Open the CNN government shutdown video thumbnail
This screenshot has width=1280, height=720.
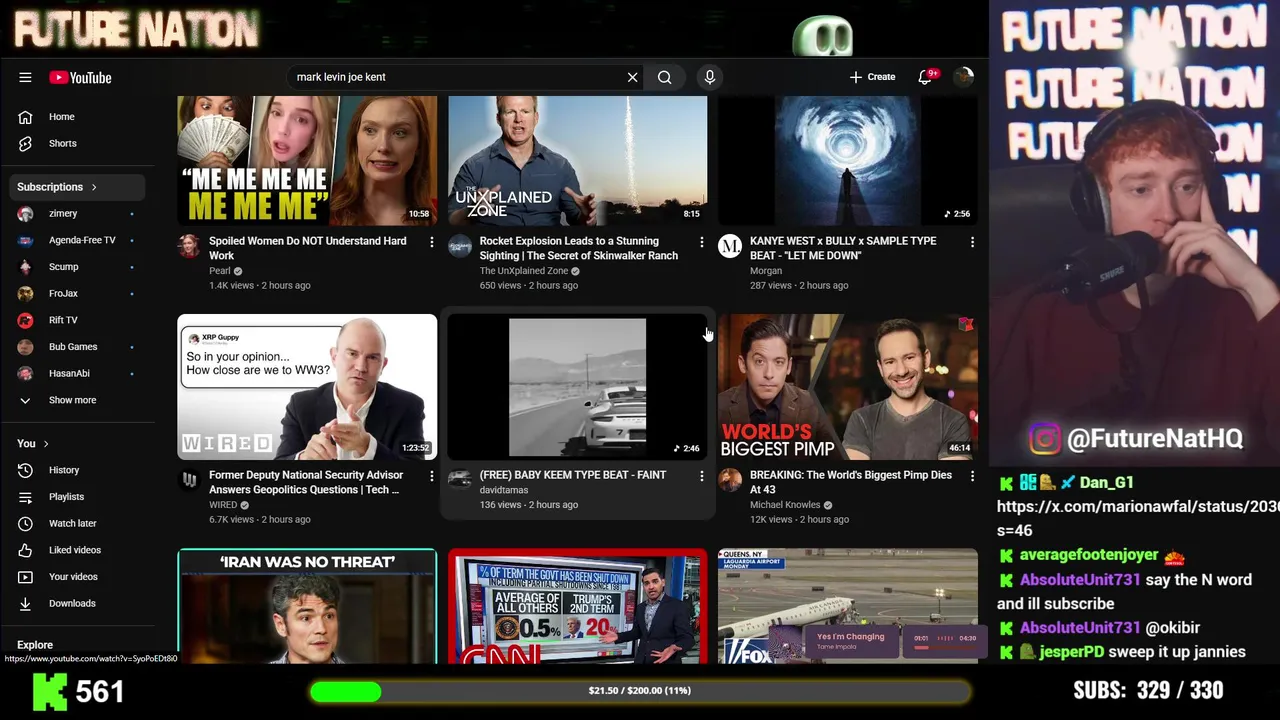(x=577, y=606)
